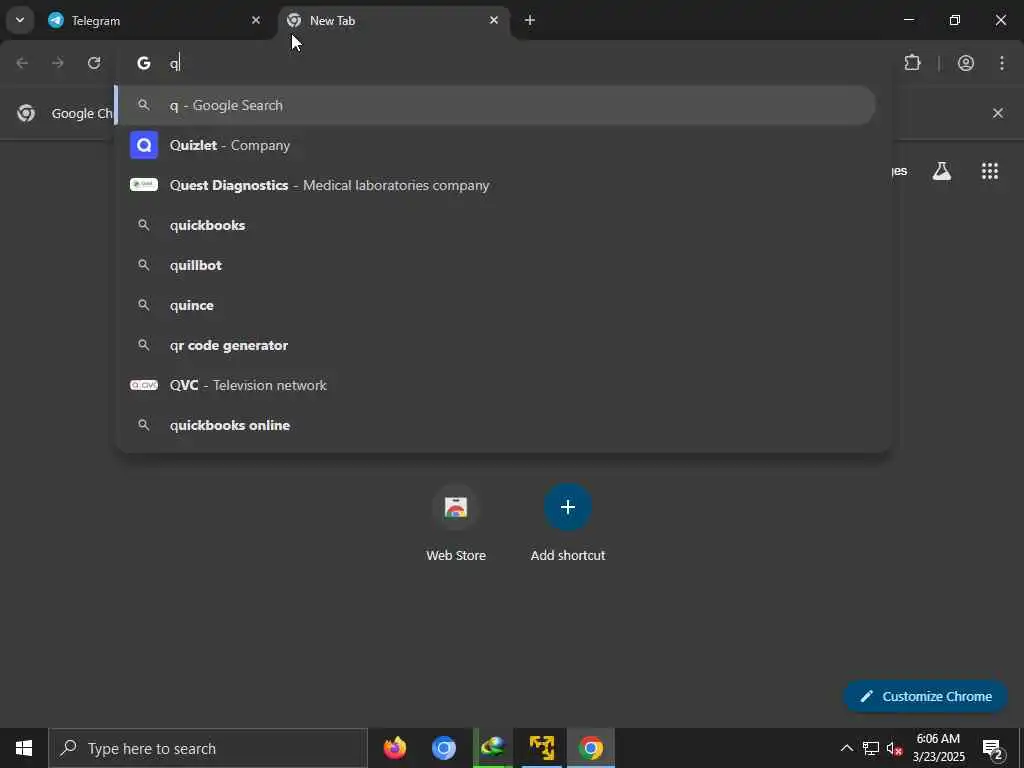Pick Quest Diagnostics suggestion
This screenshot has width=1024, height=768.
point(496,185)
